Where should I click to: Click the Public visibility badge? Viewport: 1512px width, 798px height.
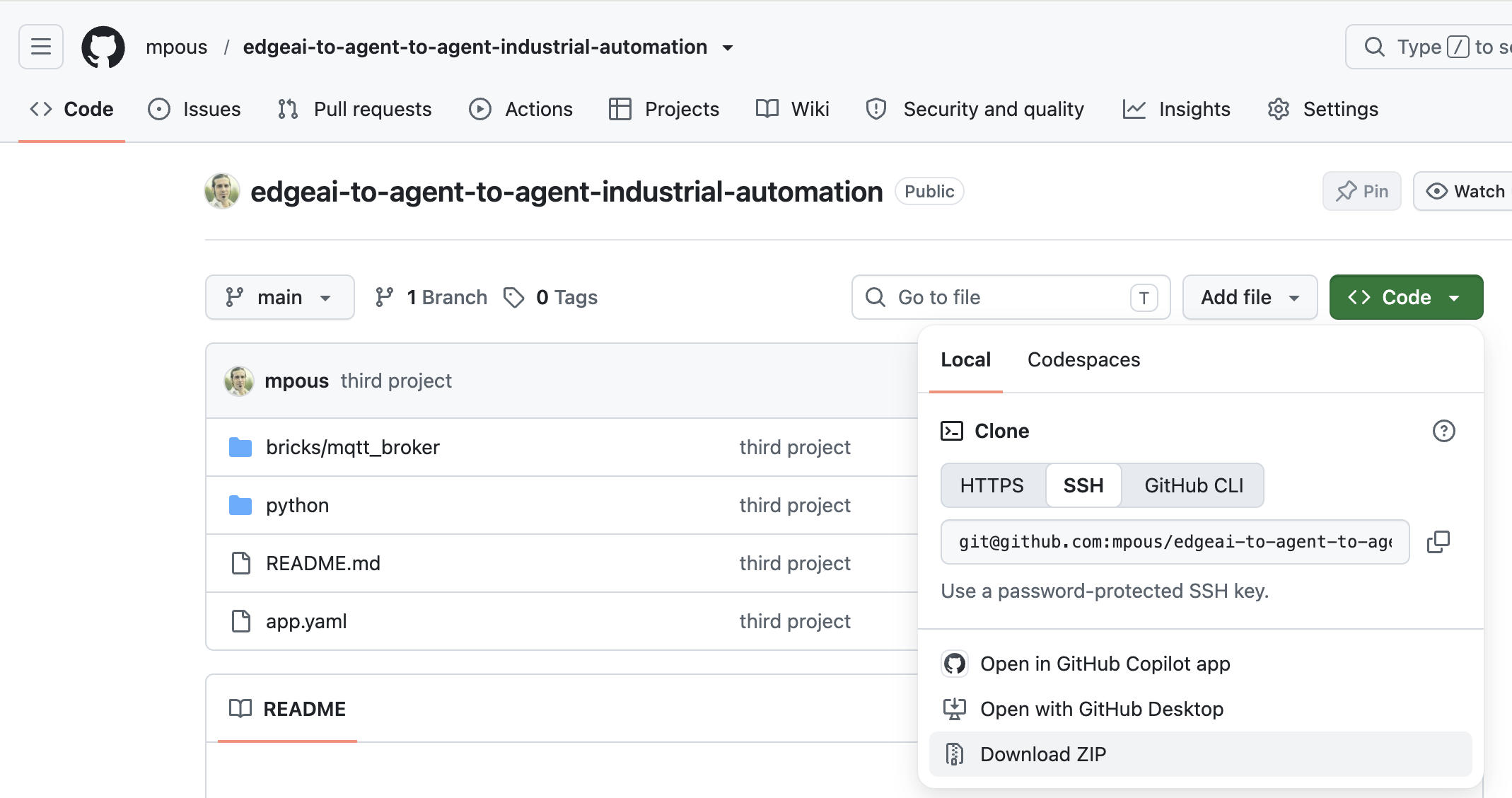(x=929, y=191)
